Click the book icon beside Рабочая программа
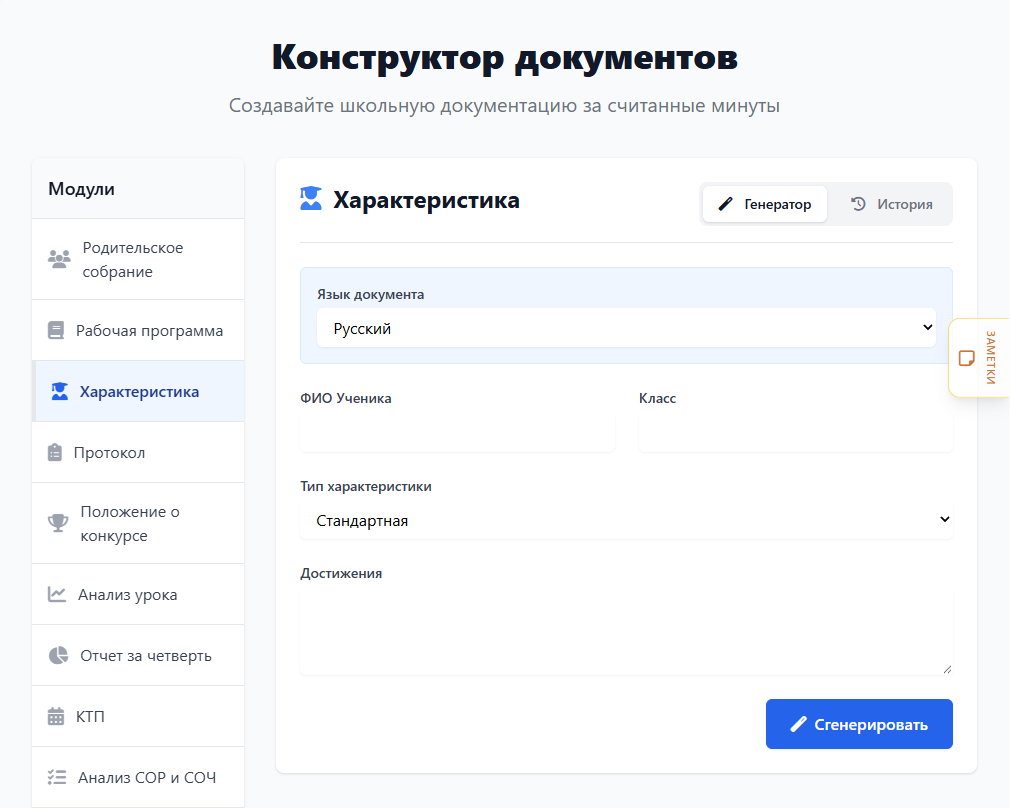Screen dimensions: 1010x808 click(x=56, y=331)
